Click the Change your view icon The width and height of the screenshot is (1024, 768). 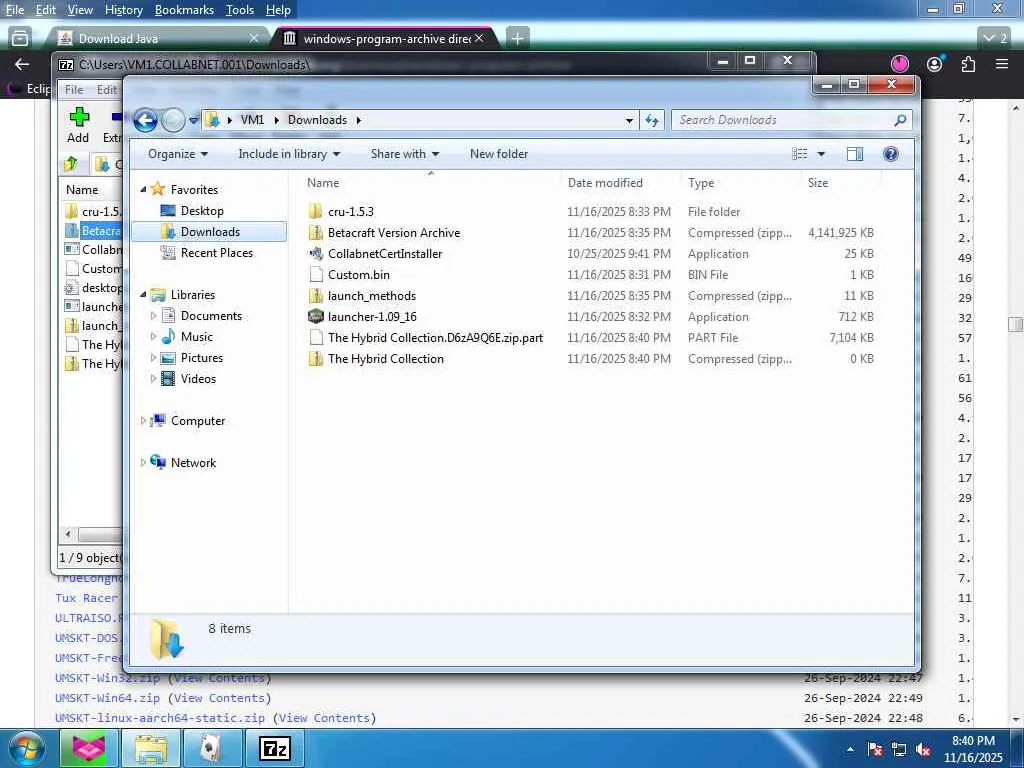800,154
